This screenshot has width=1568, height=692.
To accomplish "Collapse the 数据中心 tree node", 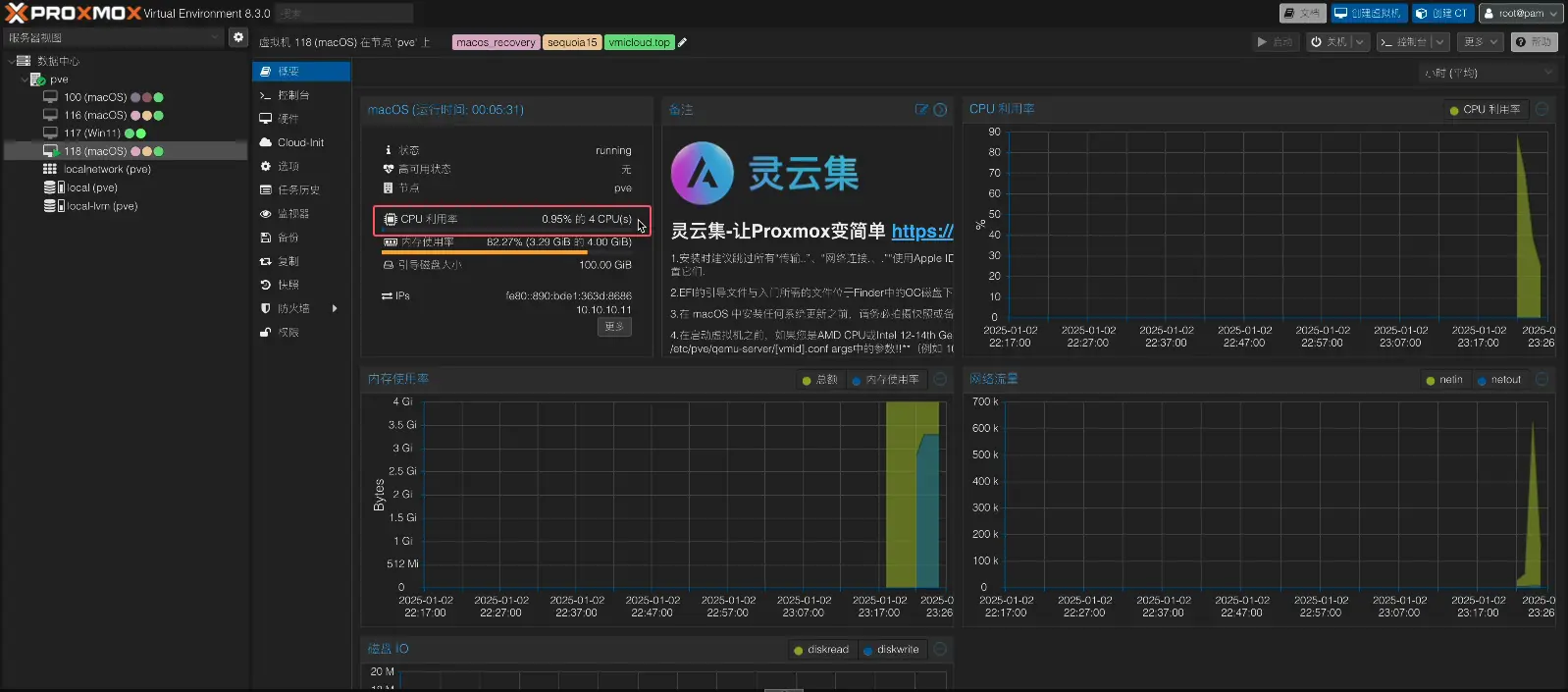I will click(11, 61).
